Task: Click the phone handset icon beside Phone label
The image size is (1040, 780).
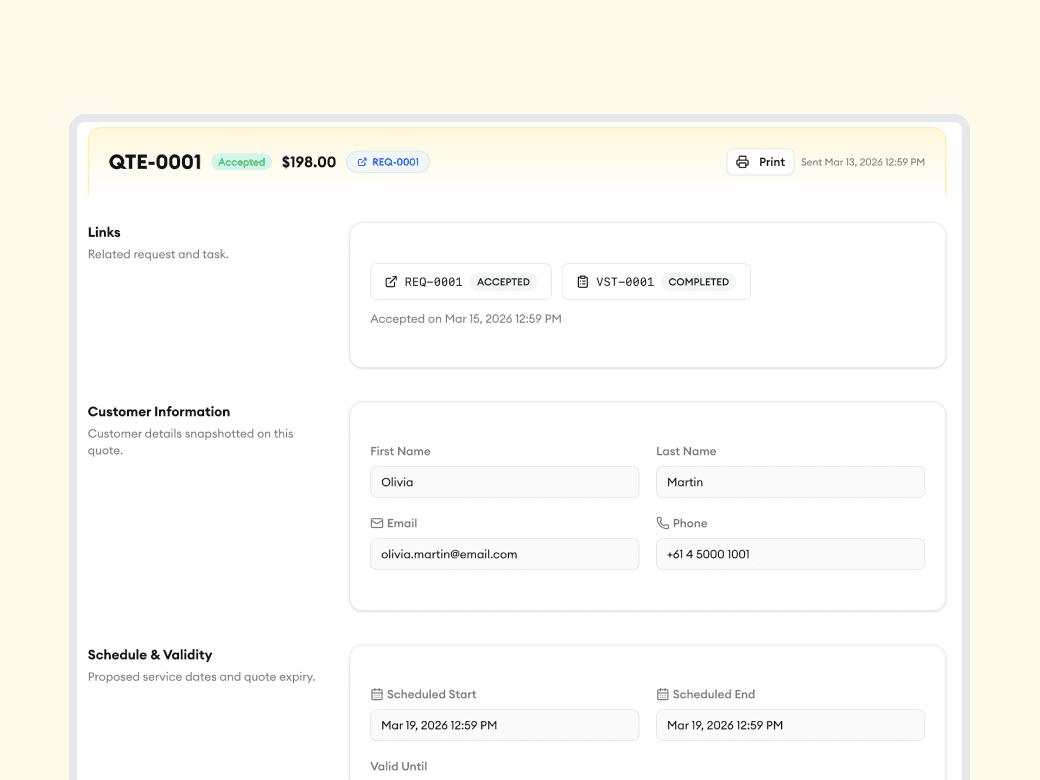Action: tap(662, 523)
